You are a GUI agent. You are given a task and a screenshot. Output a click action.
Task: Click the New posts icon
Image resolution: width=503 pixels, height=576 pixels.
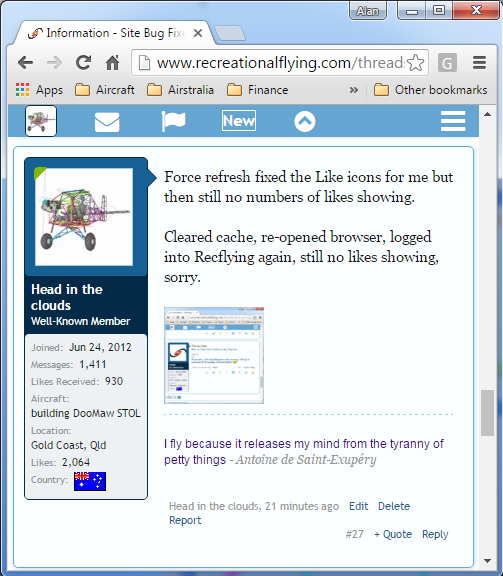click(239, 120)
